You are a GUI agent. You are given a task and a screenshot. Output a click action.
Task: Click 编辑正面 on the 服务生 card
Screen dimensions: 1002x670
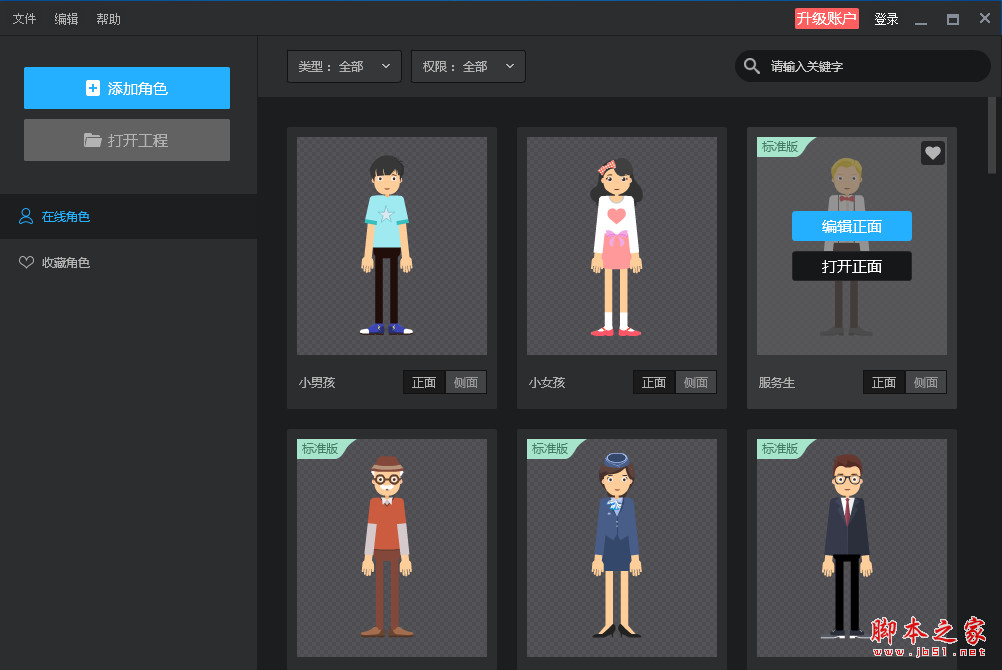(x=852, y=226)
